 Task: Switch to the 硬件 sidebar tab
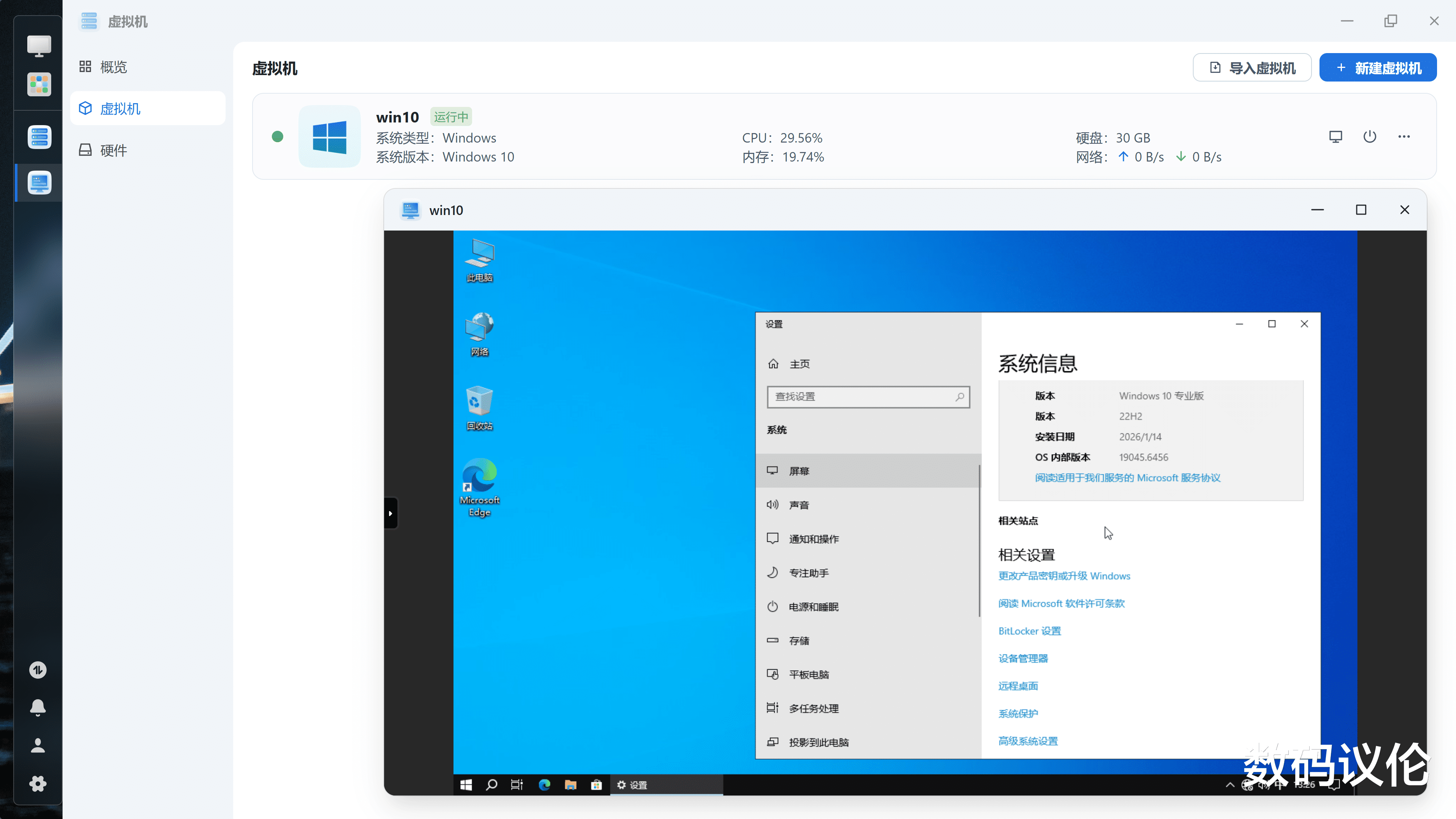113,151
